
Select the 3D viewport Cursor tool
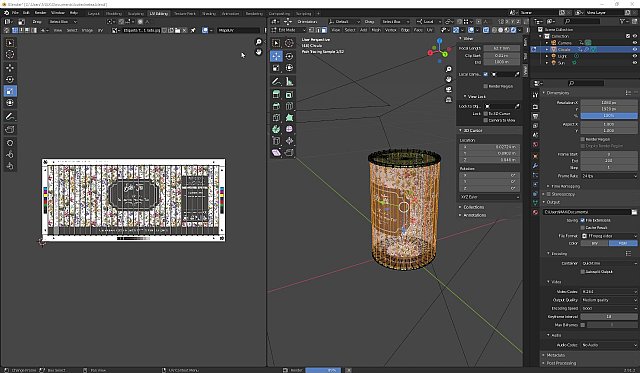[289, 43]
